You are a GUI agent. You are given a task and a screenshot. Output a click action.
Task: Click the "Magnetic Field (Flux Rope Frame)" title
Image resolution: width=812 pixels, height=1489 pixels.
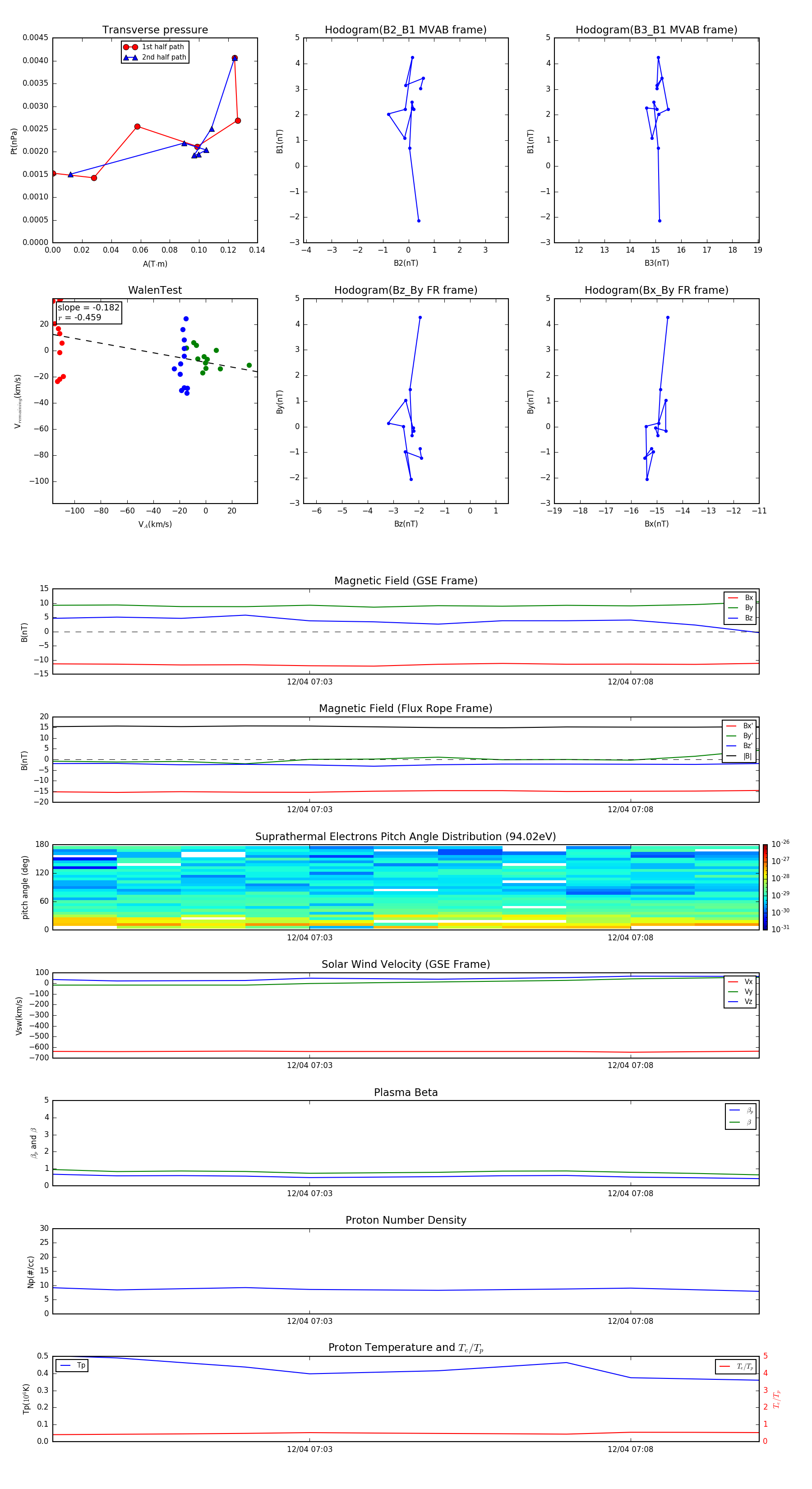[x=406, y=709]
